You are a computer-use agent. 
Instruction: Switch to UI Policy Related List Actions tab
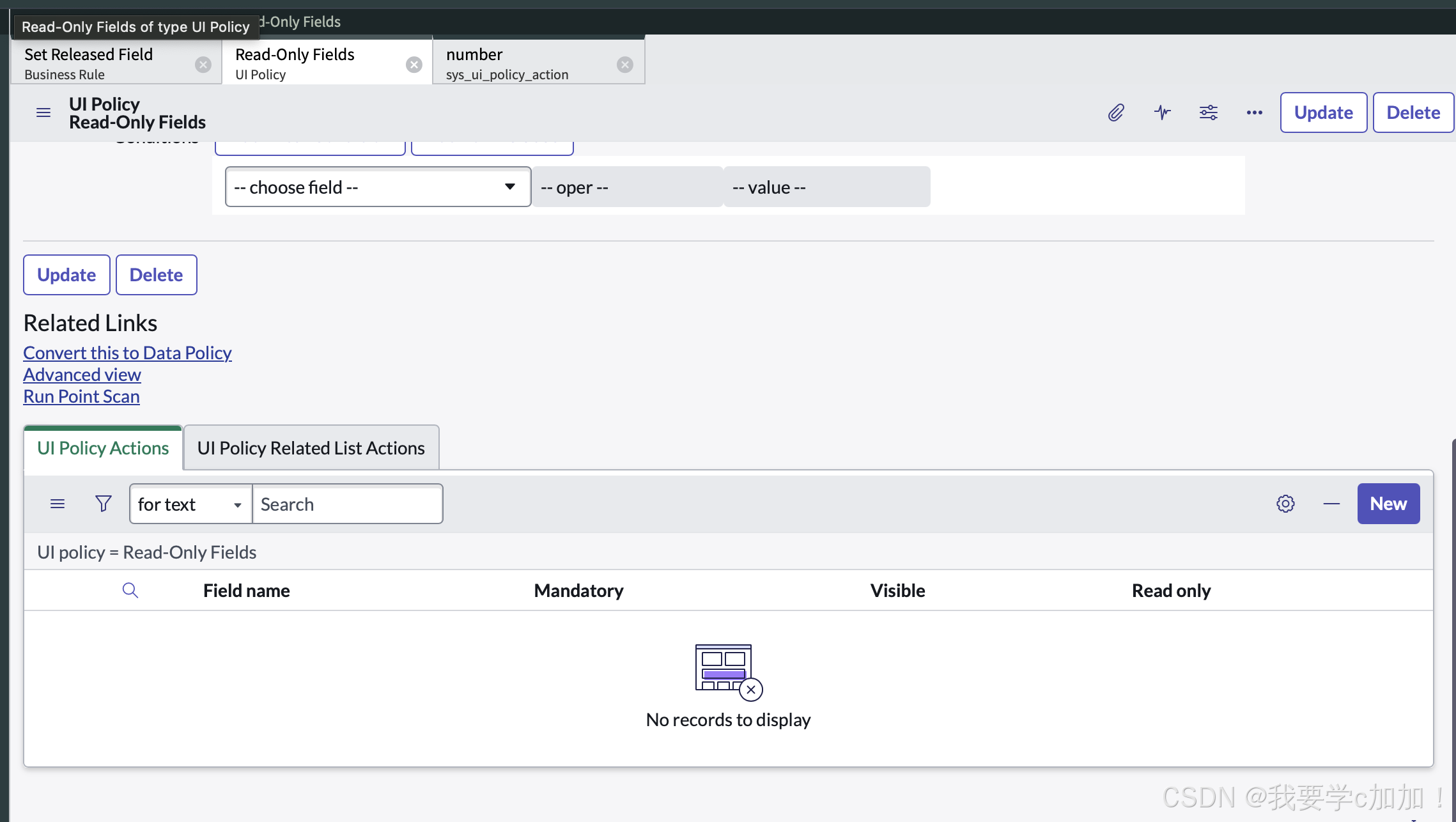(311, 448)
